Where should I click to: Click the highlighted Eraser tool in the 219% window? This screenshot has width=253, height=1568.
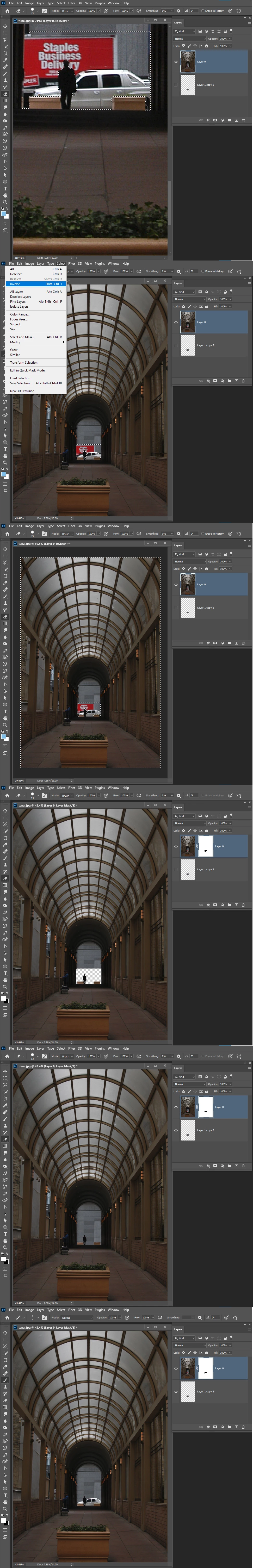(x=5, y=94)
